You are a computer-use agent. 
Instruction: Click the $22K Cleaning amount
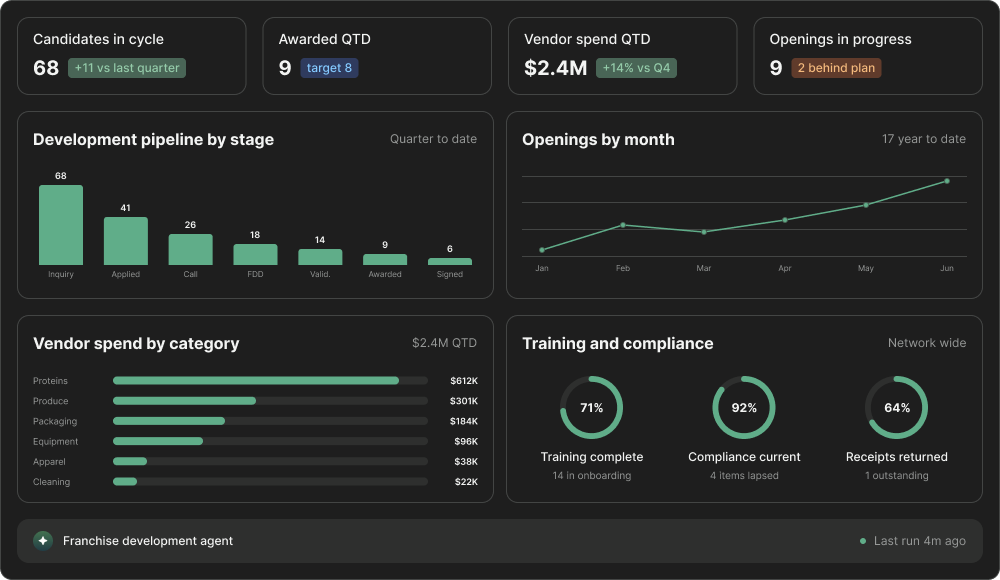pyautogui.click(x=466, y=482)
